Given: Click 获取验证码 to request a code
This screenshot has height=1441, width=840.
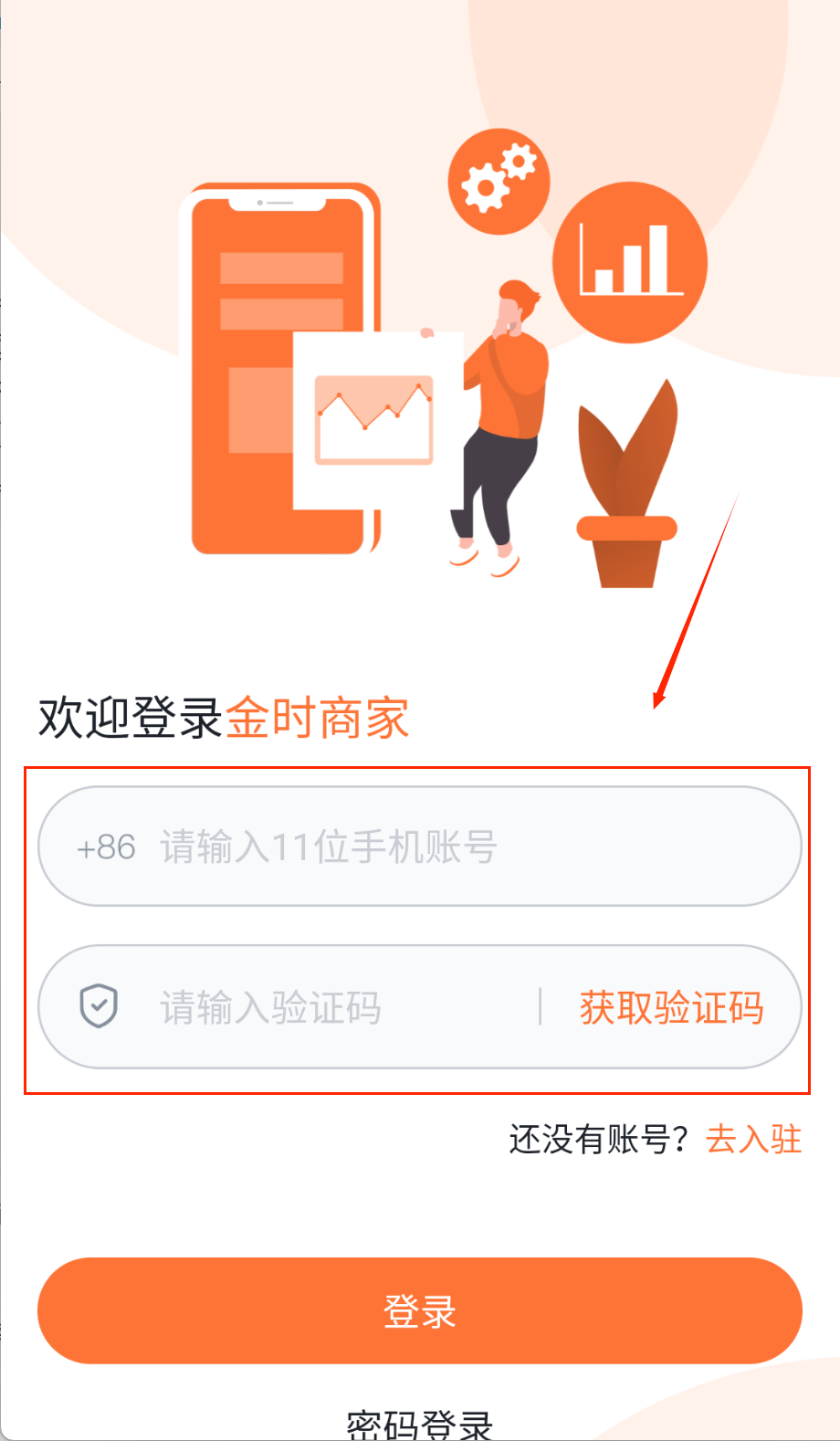Looking at the screenshot, I should (672, 1007).
